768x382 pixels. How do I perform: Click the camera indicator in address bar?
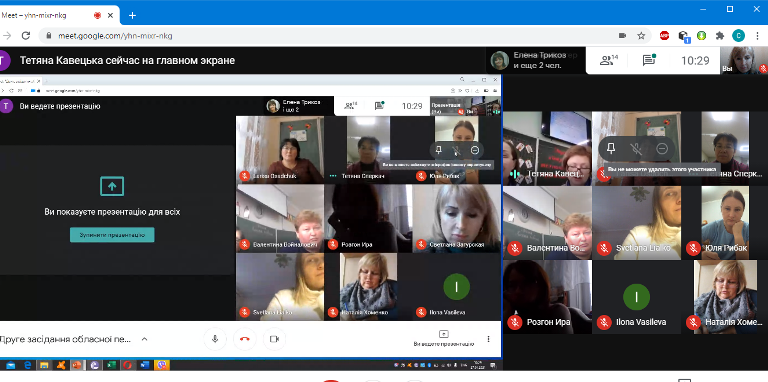(x=623, y=36)
